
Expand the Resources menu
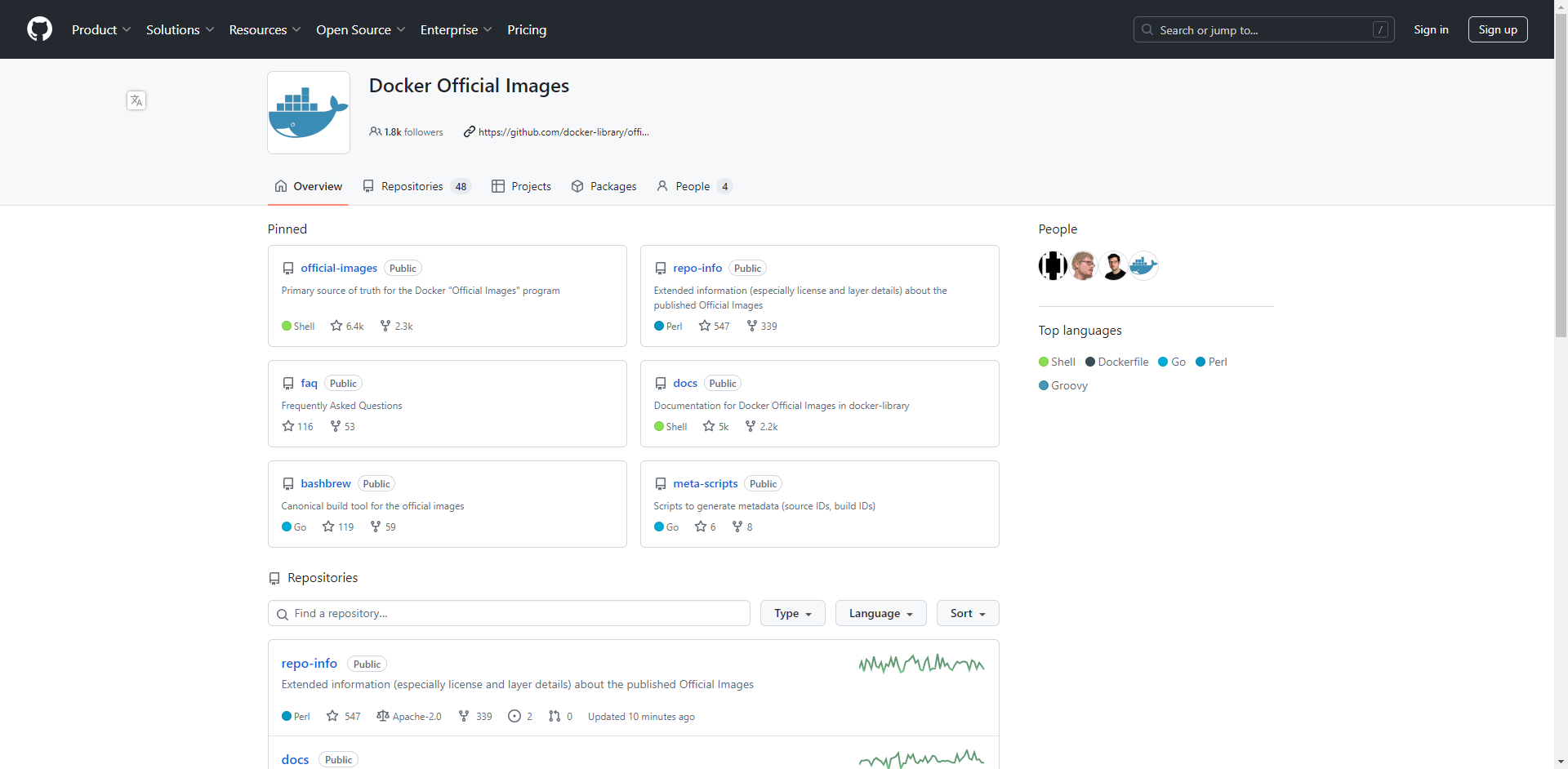click(x=265, y=29)
